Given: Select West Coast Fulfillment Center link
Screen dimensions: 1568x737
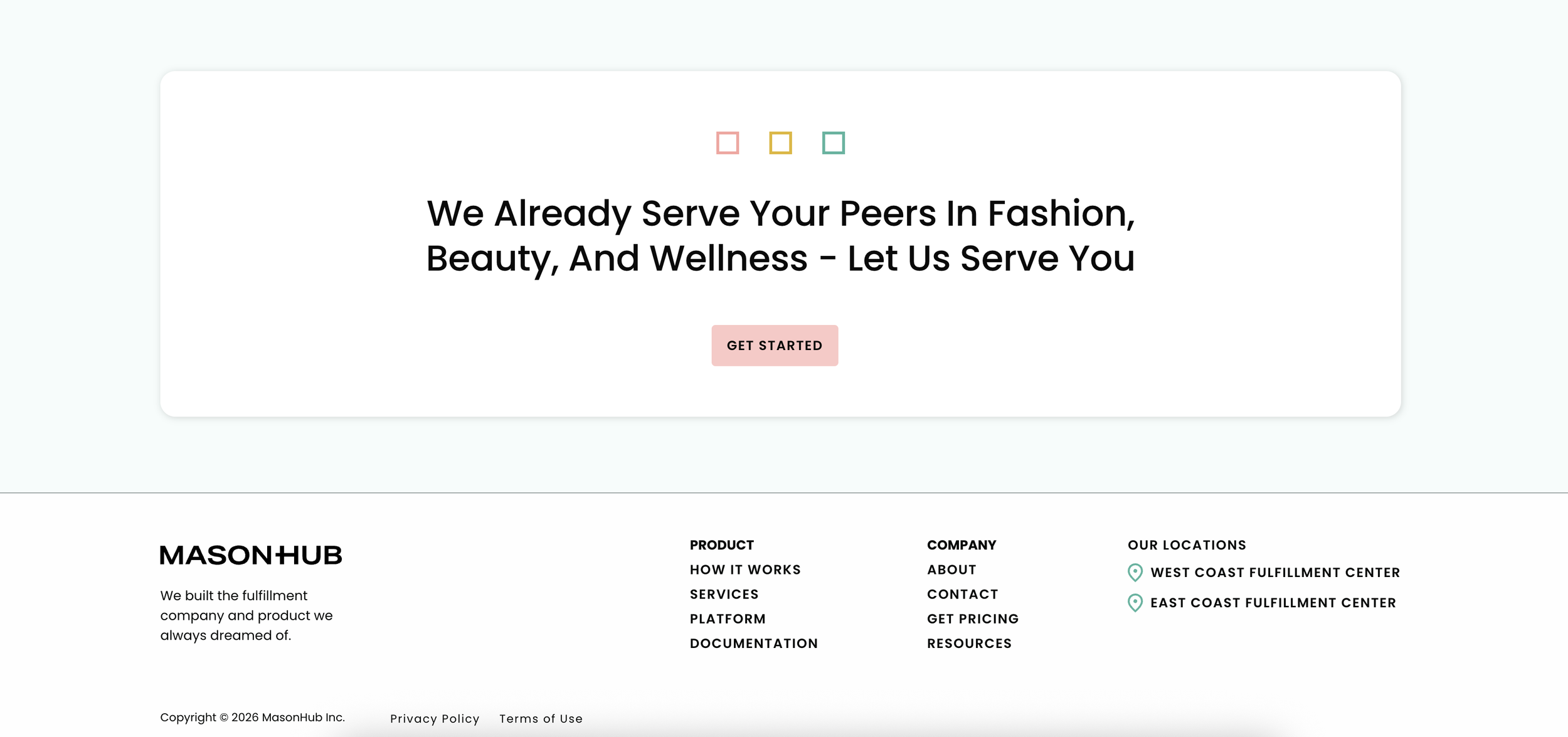Looking at the screenshot, I should tap(1274, 573).
